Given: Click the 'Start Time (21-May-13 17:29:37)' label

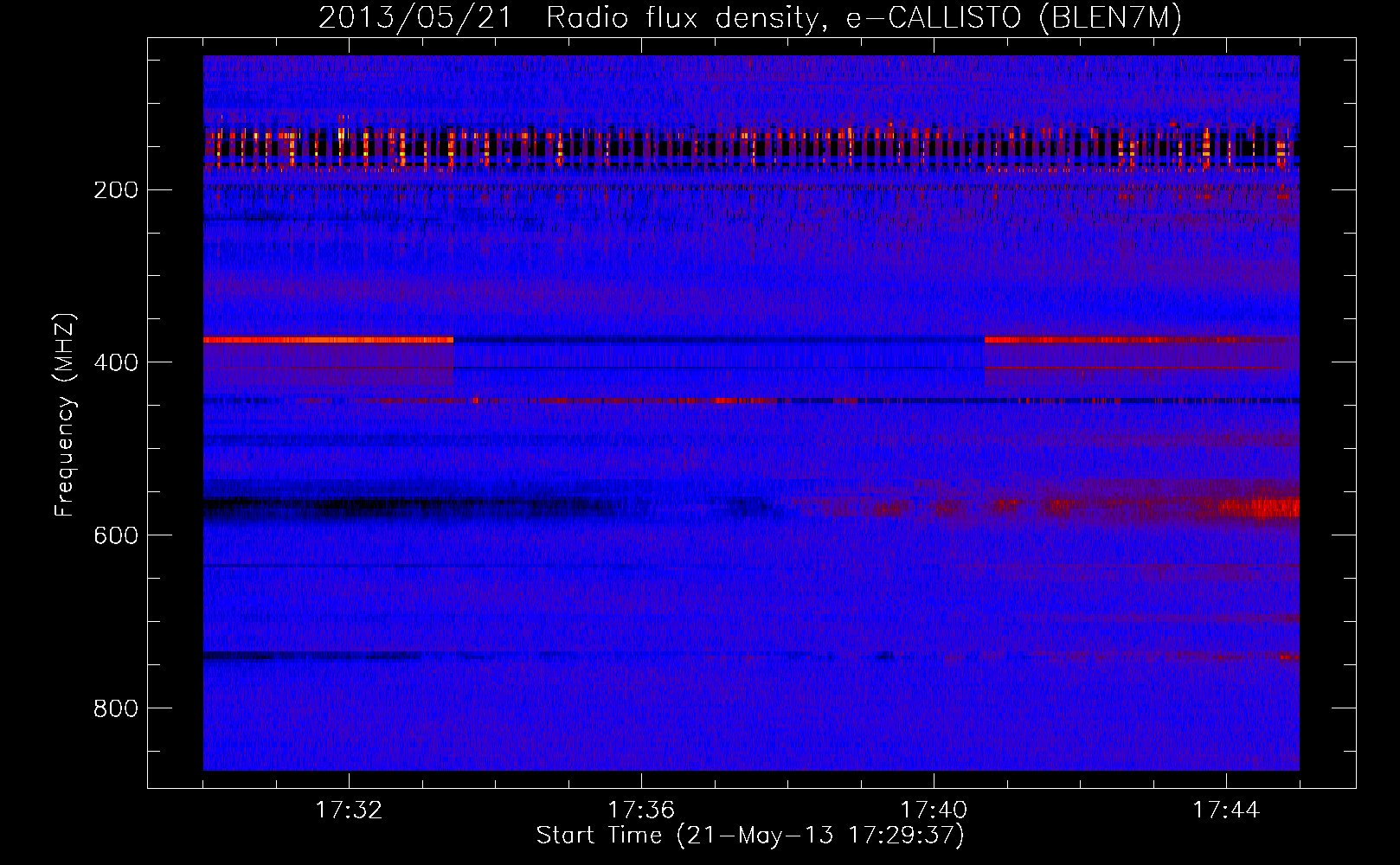Looking at the screenshot, I should click(750, 836).
